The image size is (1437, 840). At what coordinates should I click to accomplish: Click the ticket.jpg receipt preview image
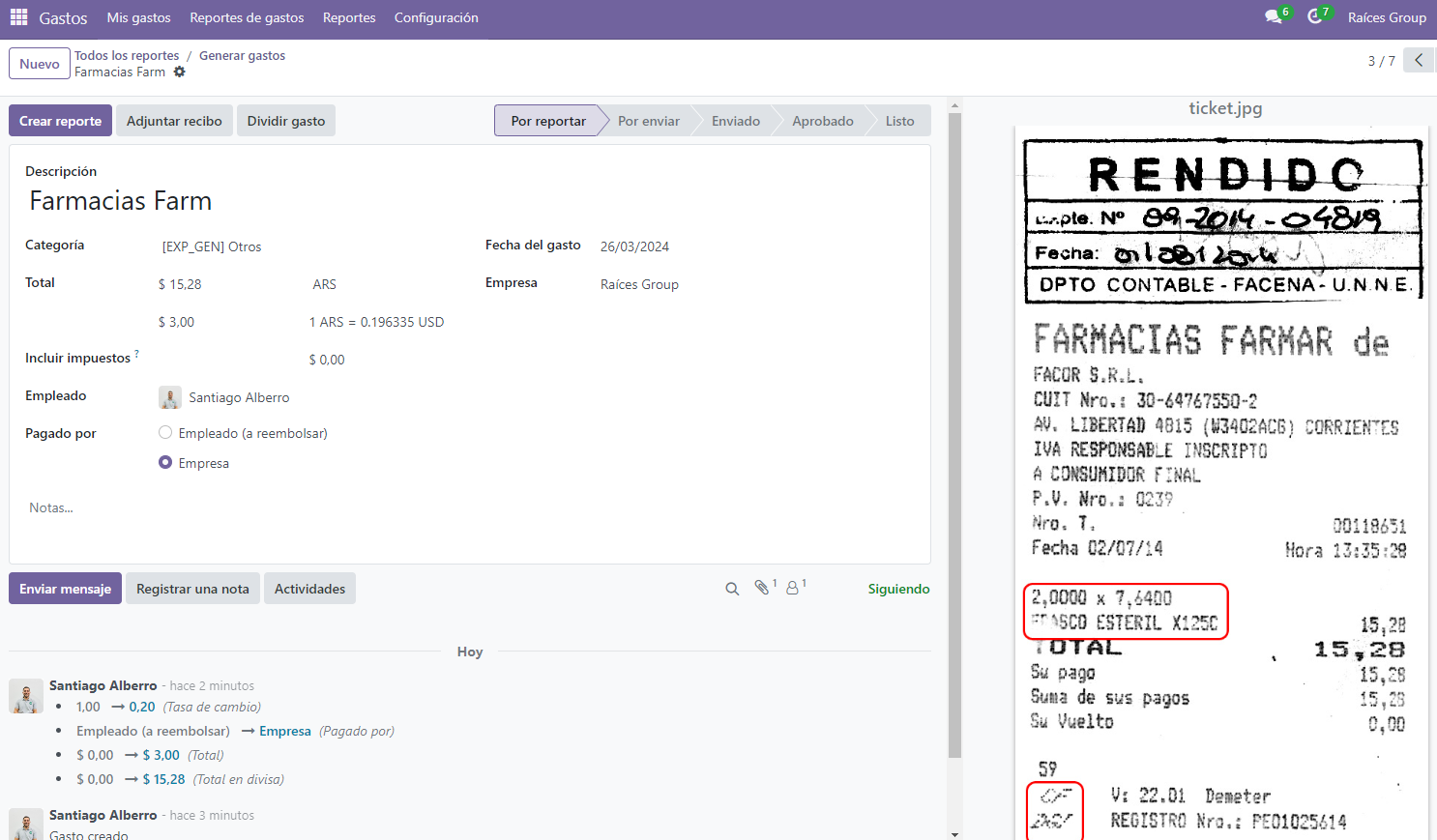(1221, 482)
